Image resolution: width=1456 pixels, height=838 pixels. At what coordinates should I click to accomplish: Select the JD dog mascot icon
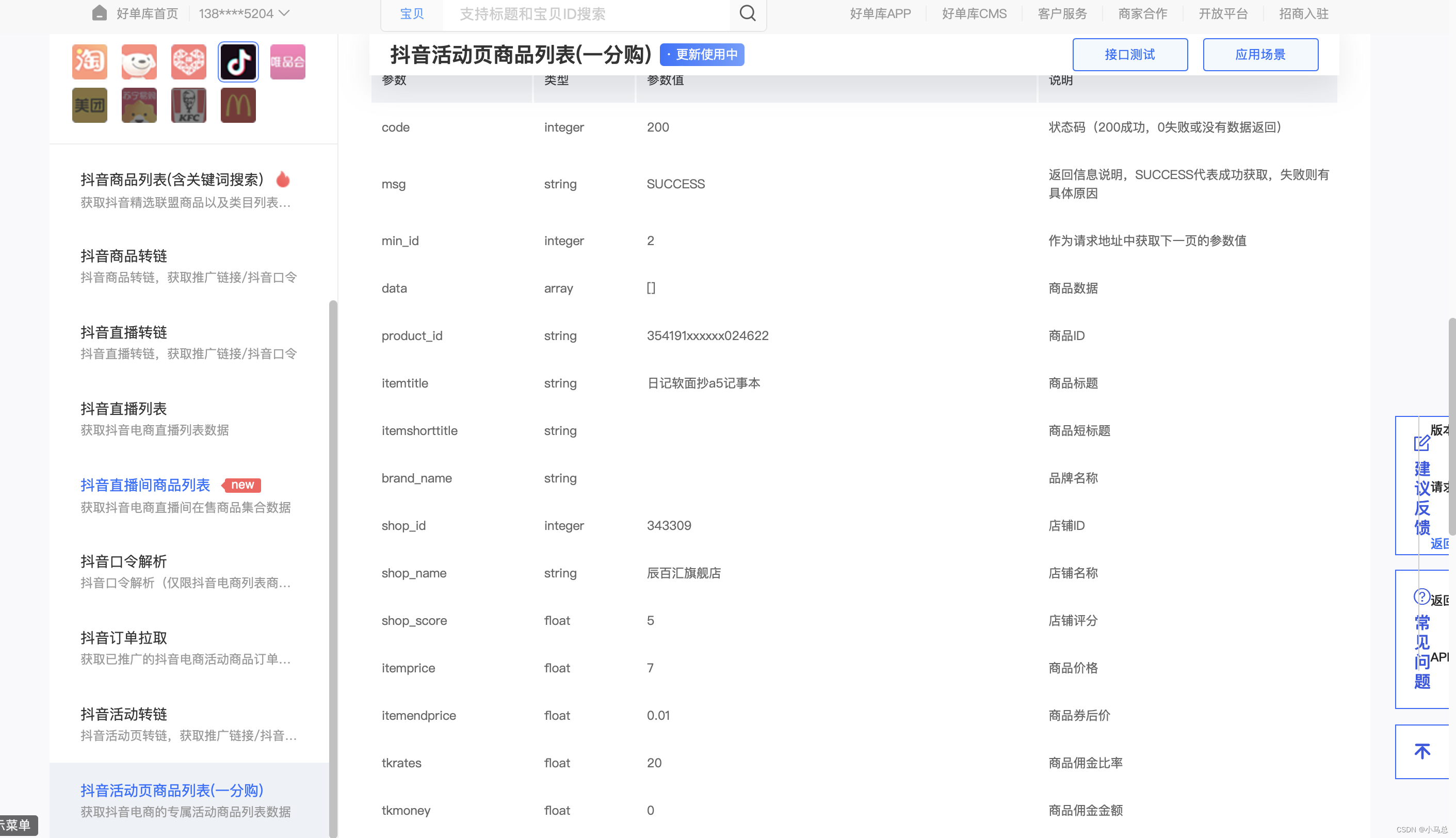point(139,61)
